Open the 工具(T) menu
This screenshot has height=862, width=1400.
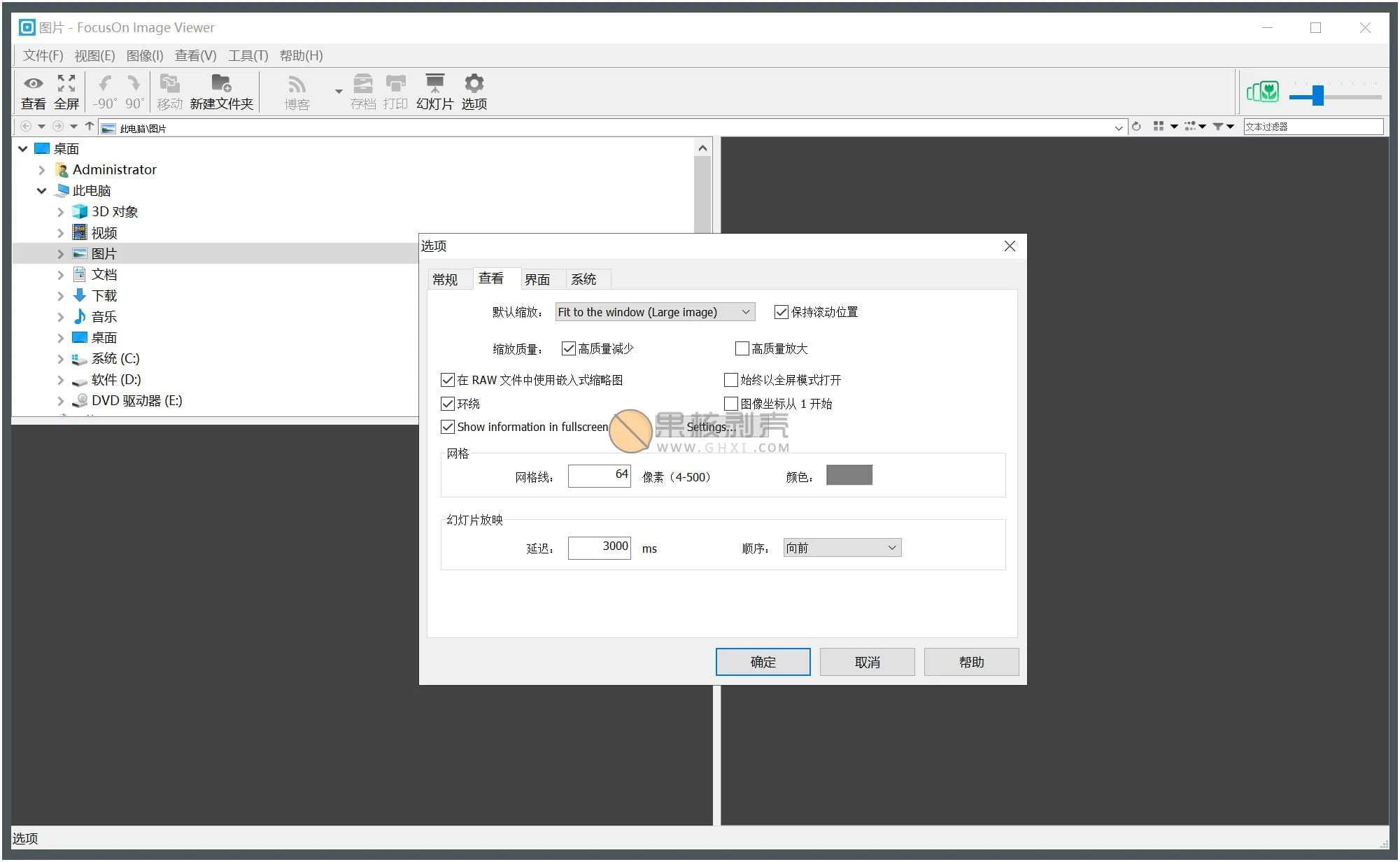248,55
